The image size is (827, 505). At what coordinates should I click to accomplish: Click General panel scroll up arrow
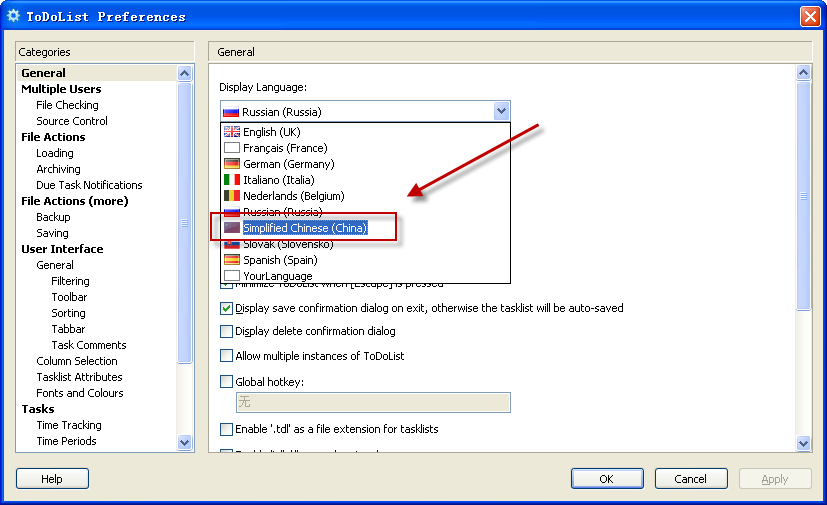803,72
